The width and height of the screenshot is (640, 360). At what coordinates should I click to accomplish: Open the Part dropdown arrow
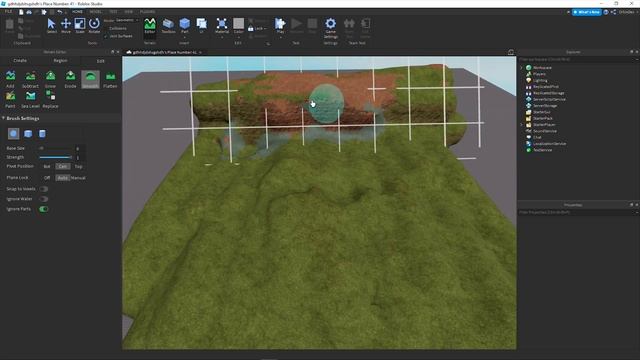pos(184,37)
